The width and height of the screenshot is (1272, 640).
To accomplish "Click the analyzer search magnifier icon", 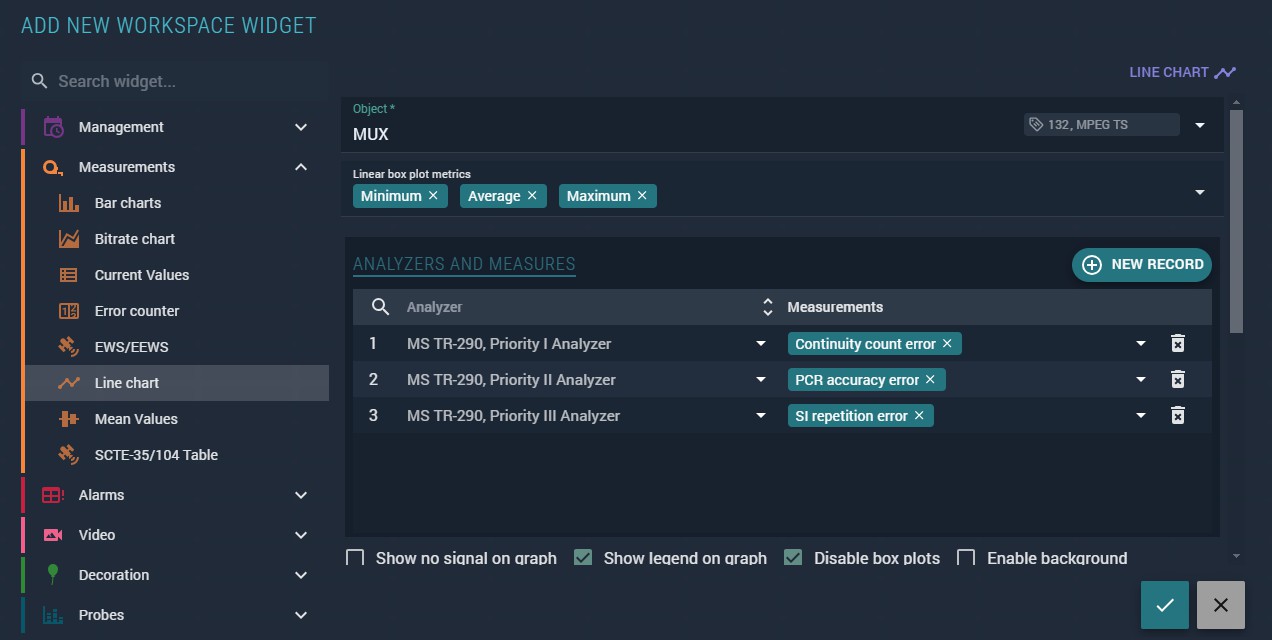I will point(380,307).
